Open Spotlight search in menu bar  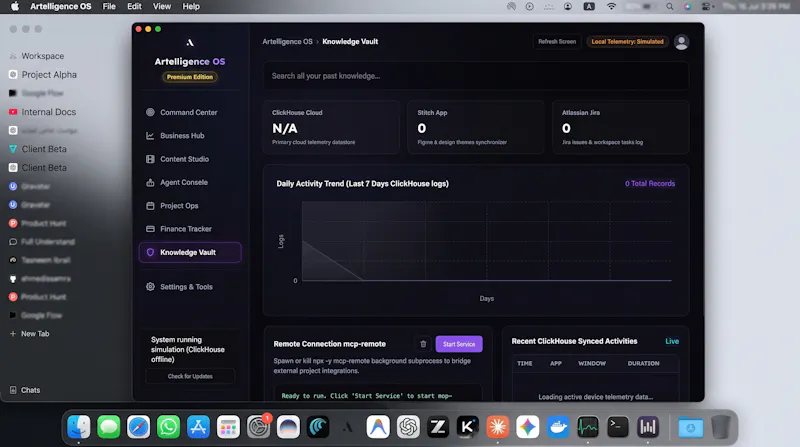point(669,7)
